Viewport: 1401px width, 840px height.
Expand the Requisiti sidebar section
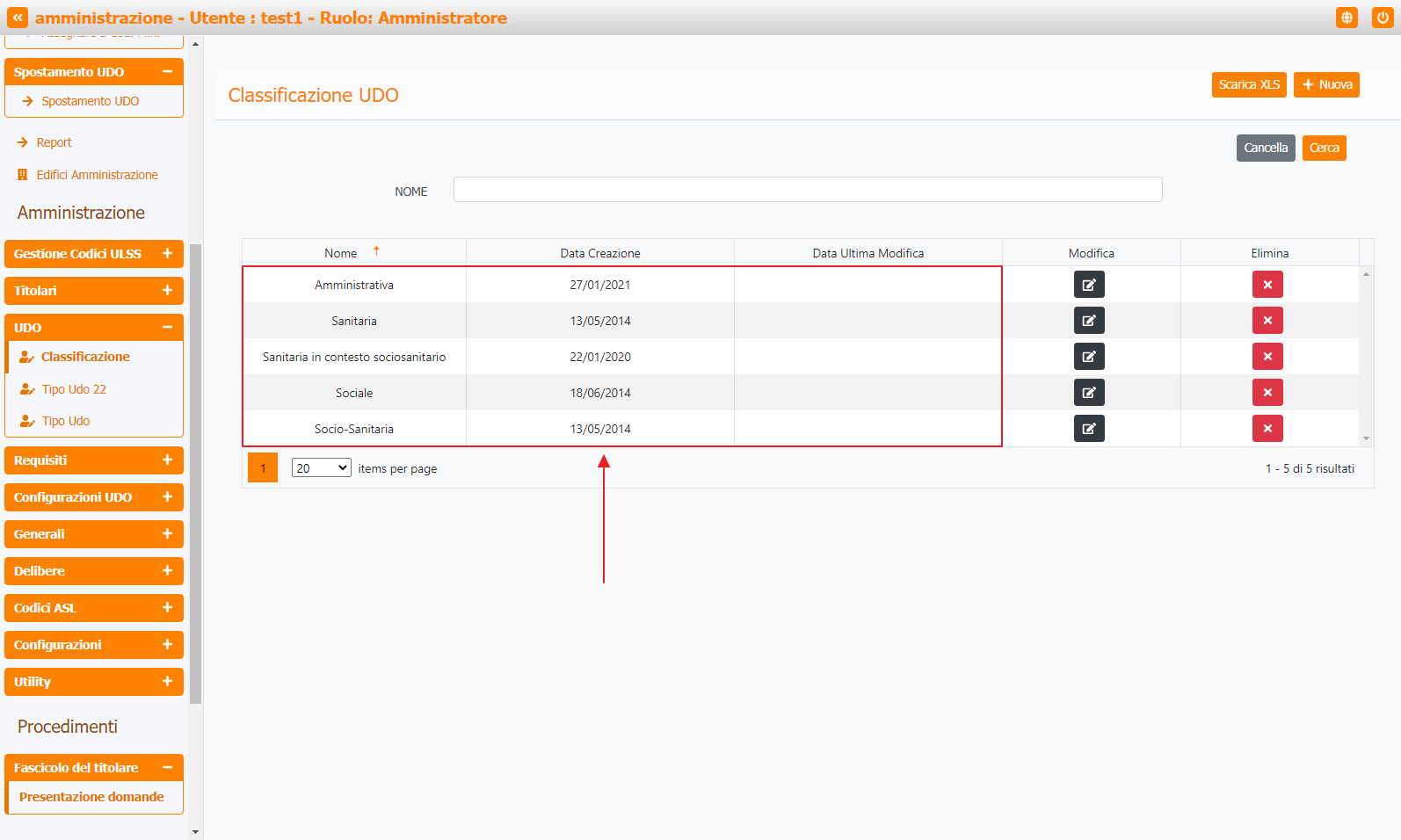point(167,460)
